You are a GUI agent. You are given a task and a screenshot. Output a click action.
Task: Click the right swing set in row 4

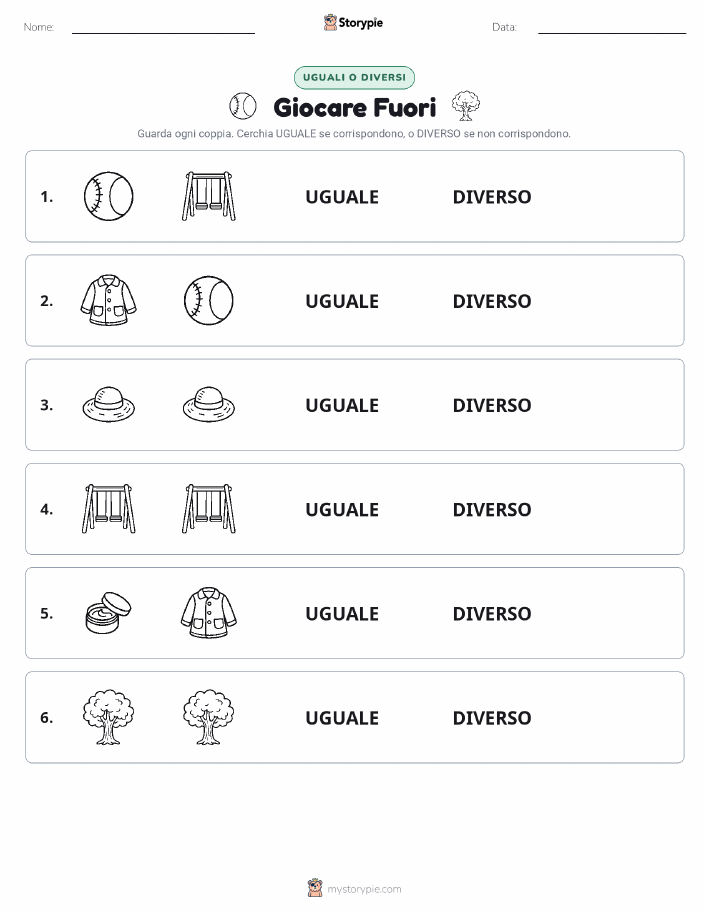pyautogui.click(x=209, y=508)
